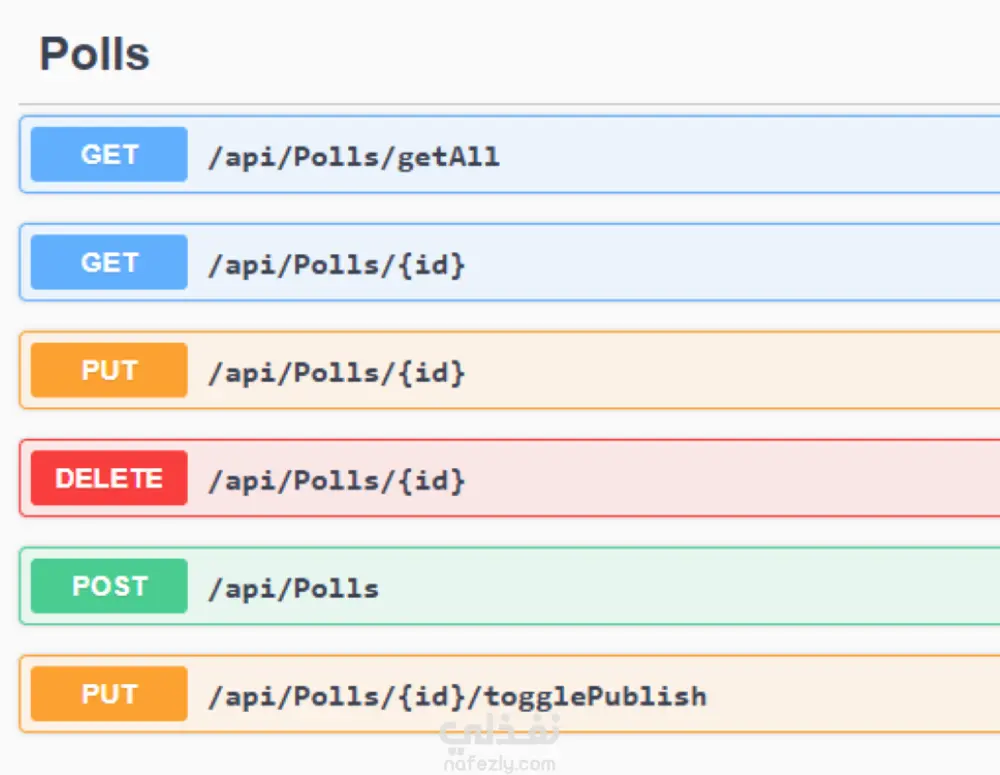Click the blue GET badge for /api/Polls/{id}

tap(109, 263)
